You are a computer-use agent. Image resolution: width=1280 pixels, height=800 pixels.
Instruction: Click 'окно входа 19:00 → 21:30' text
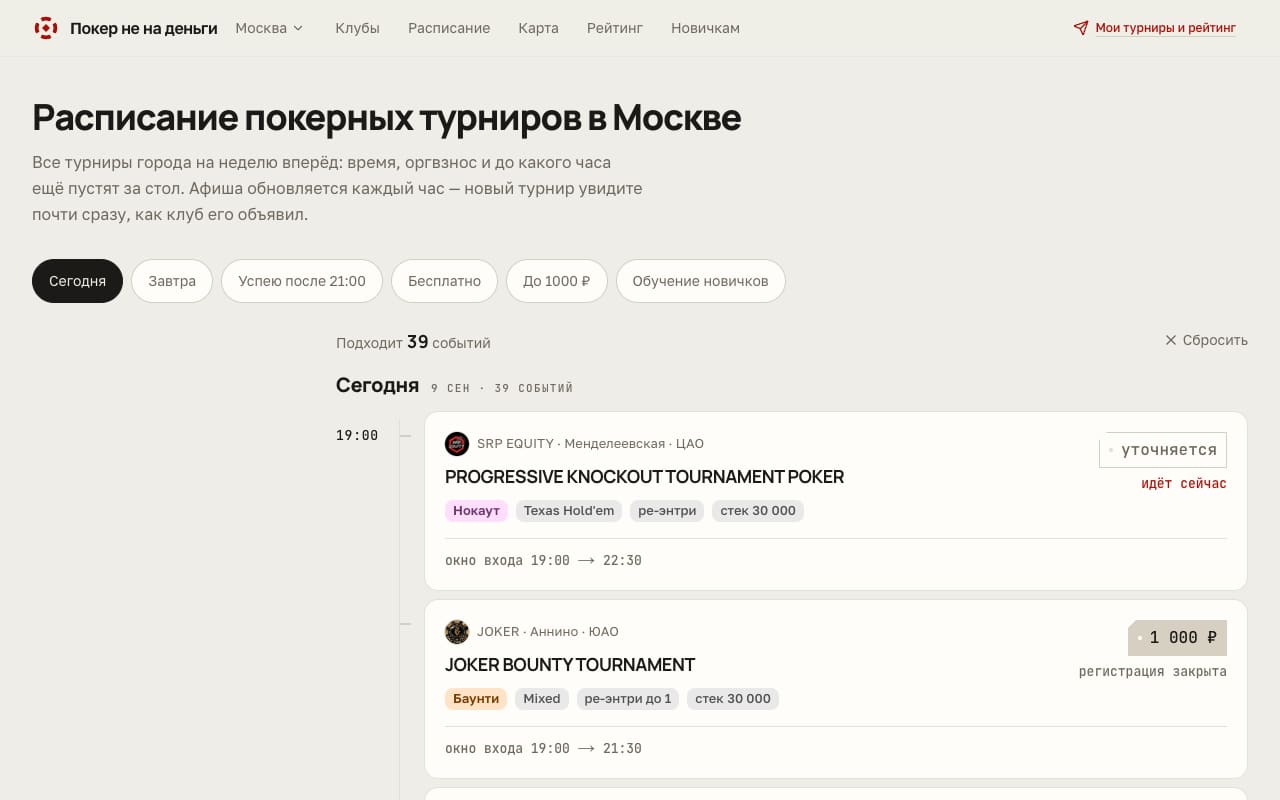543,749
